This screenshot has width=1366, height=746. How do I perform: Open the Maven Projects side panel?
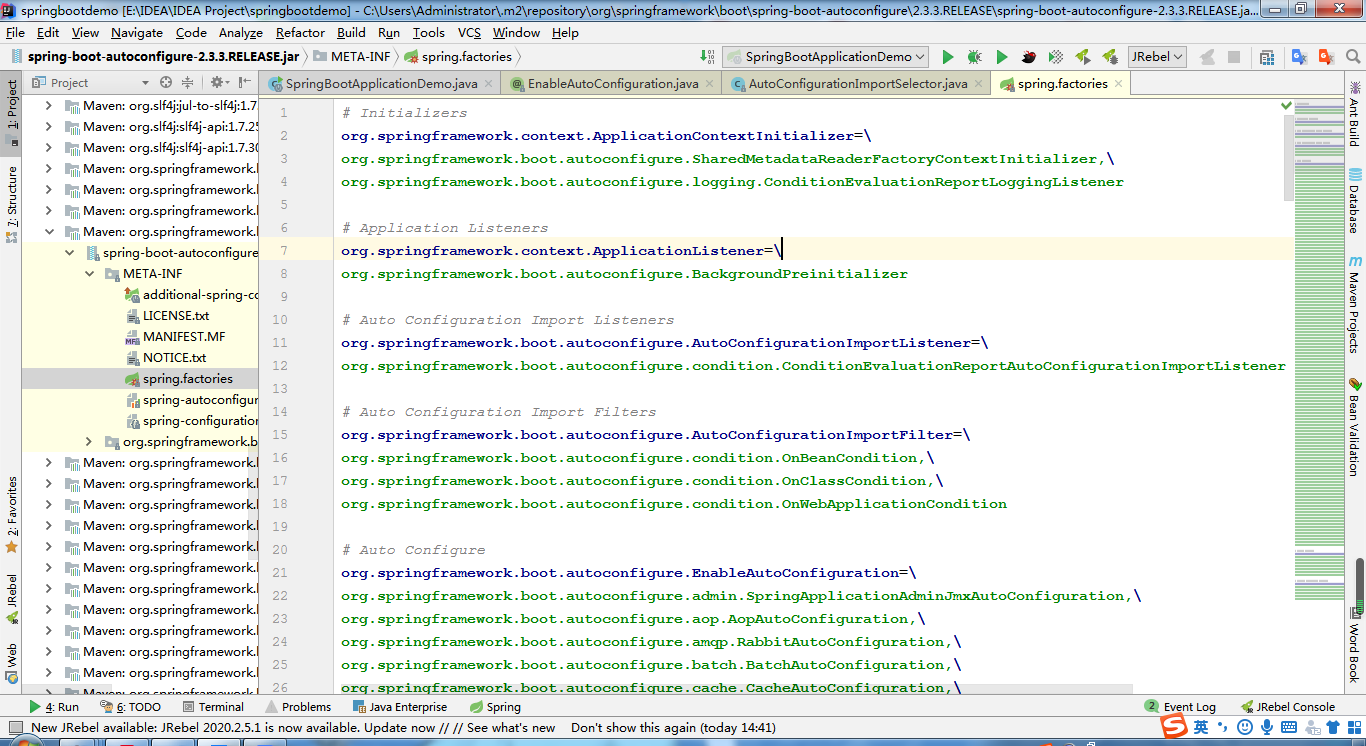(1354, 305)
